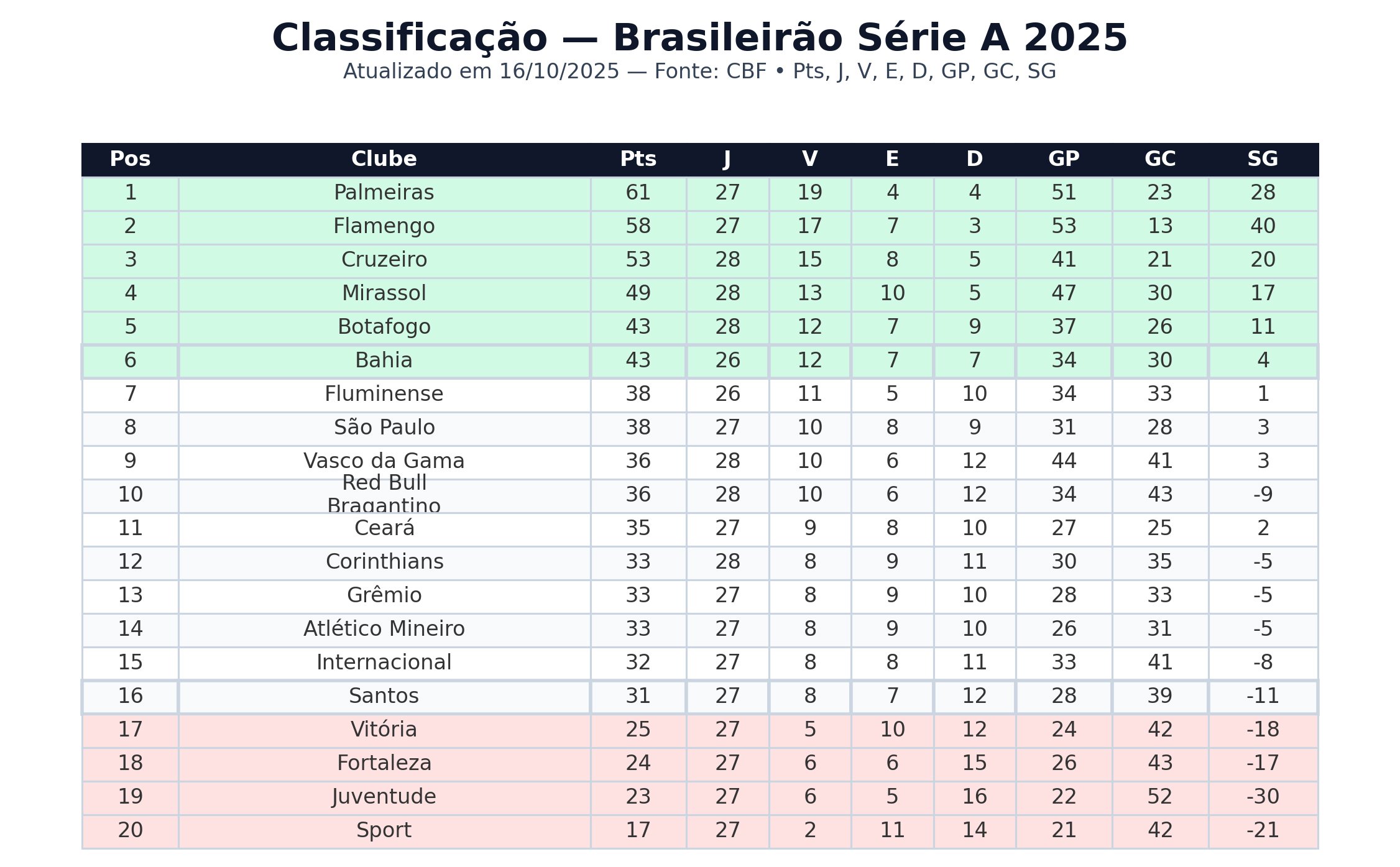The image size is (1400, 867).
Task: Select the Palmeiras club name
Action: click(384, 193)
